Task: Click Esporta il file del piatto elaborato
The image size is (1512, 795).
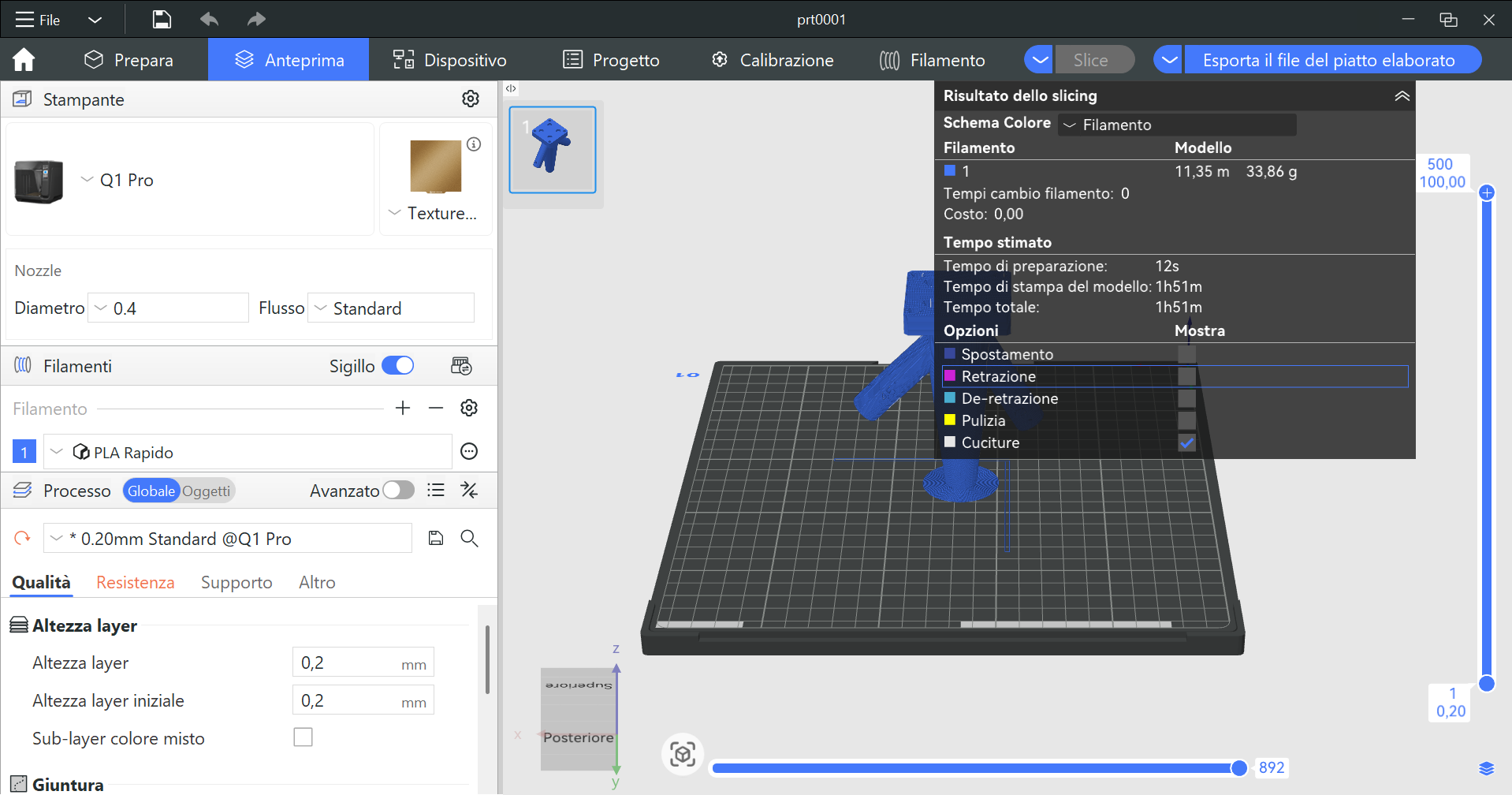Action: 1332,60
